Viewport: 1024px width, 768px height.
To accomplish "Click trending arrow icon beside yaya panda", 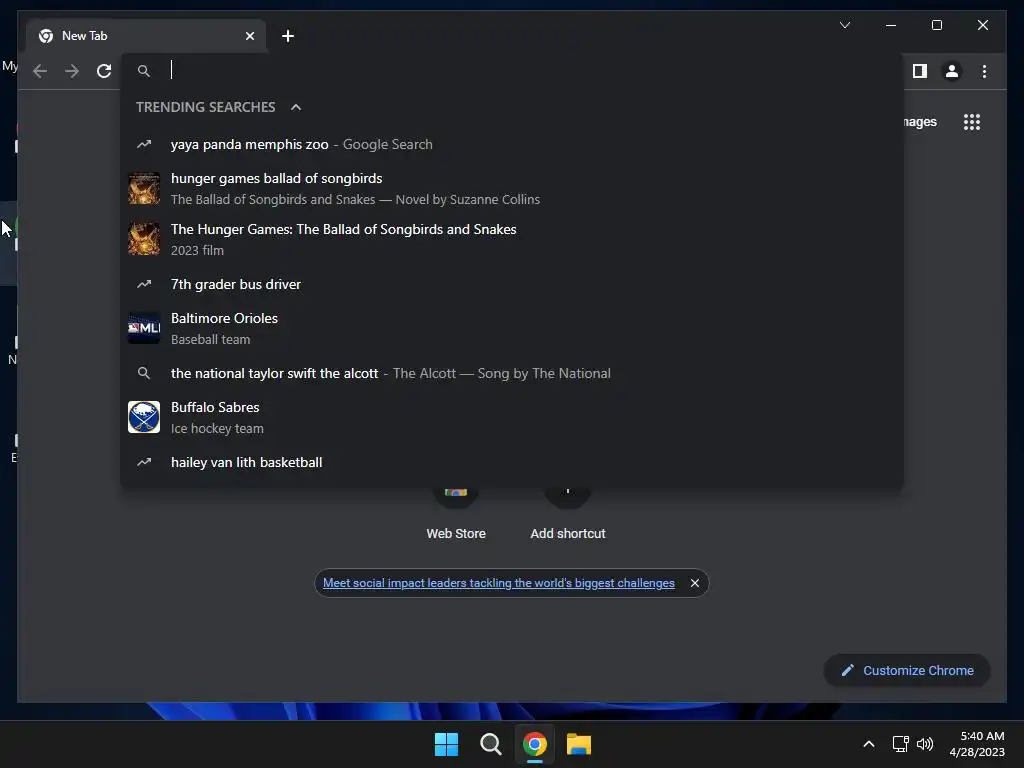I will (144, 144).
